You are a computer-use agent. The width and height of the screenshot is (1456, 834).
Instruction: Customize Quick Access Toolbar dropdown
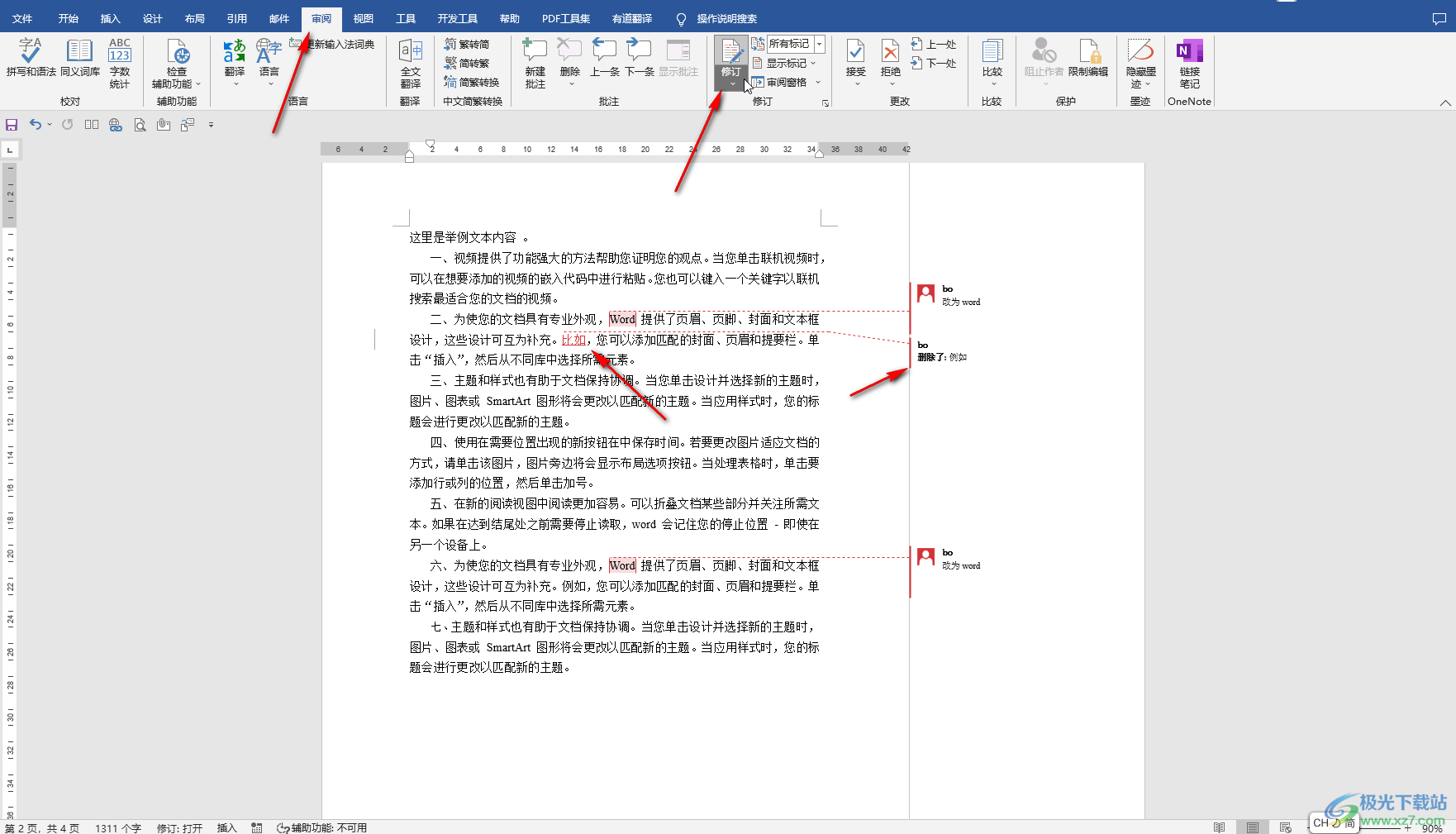pyautogui.click(x=211, y=125)
